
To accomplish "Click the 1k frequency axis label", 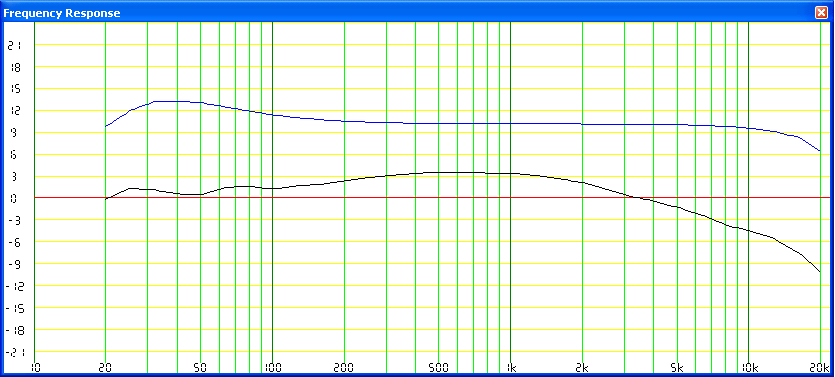I will coord(511,367).
